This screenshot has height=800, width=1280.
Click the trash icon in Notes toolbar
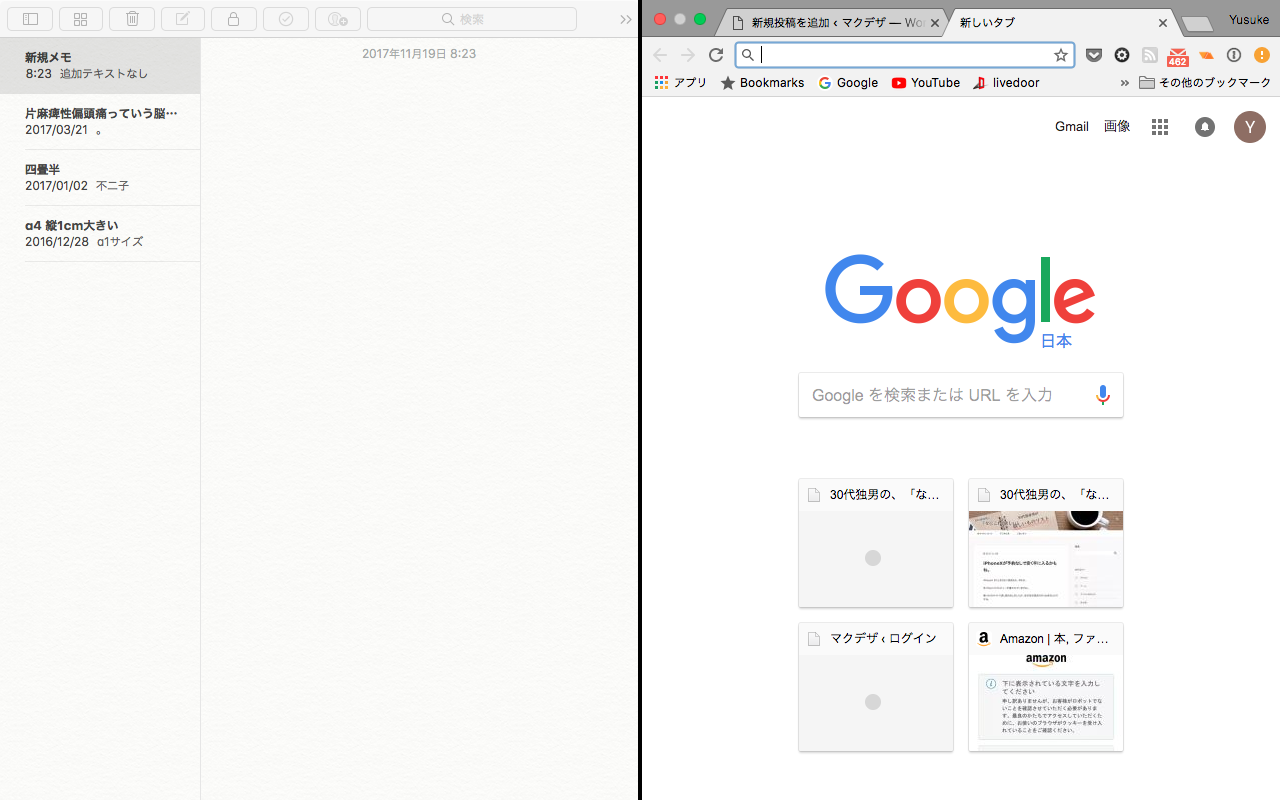132,19
